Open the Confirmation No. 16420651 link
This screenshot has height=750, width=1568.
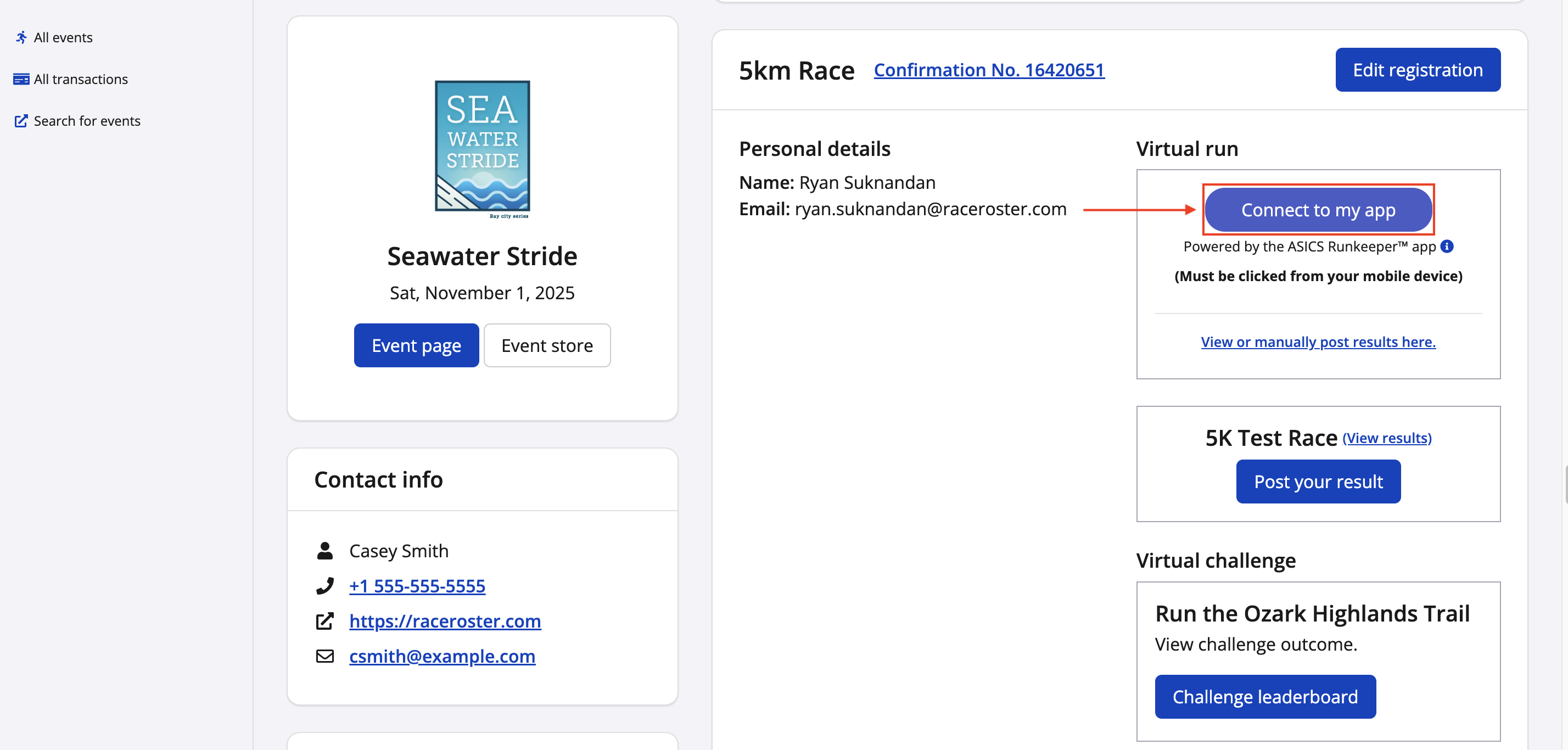coord(989,70)
